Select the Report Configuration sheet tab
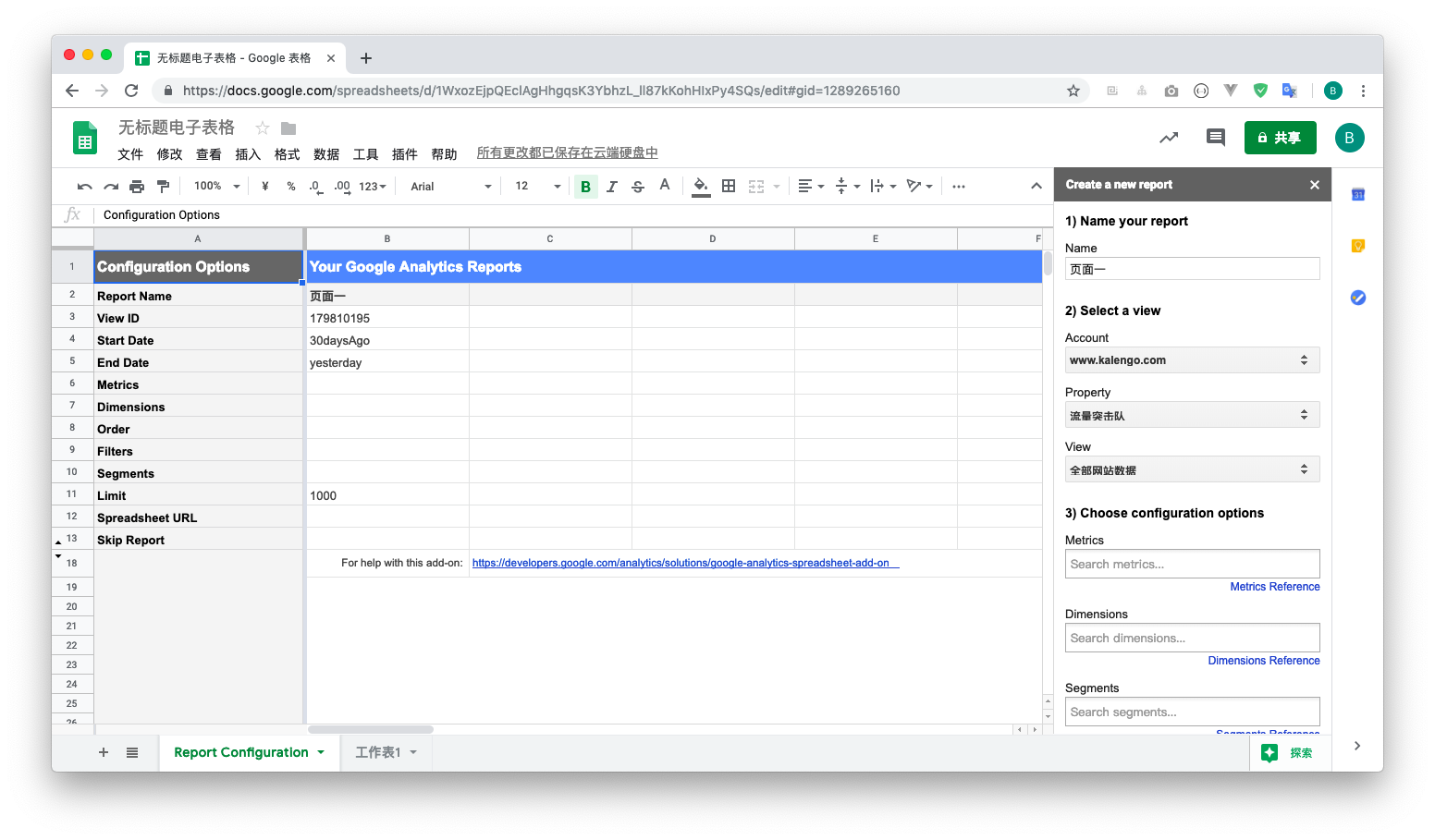The height and width of the screenshot is (840, 1435). [x=250, y=753]
